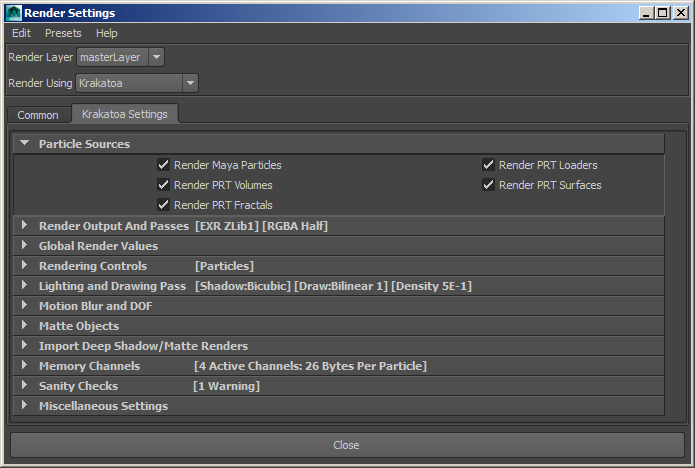Screen dimensions: 695x468
Task: Open the Edit menu
Action: (x=21, y=33)
